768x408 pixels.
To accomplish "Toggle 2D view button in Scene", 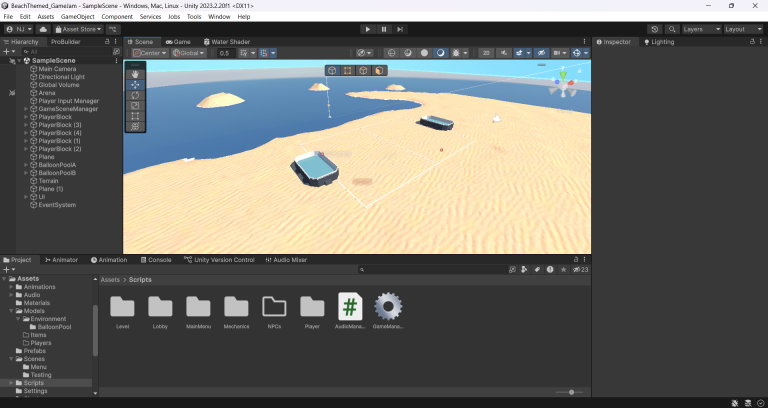I will [486, 53].
